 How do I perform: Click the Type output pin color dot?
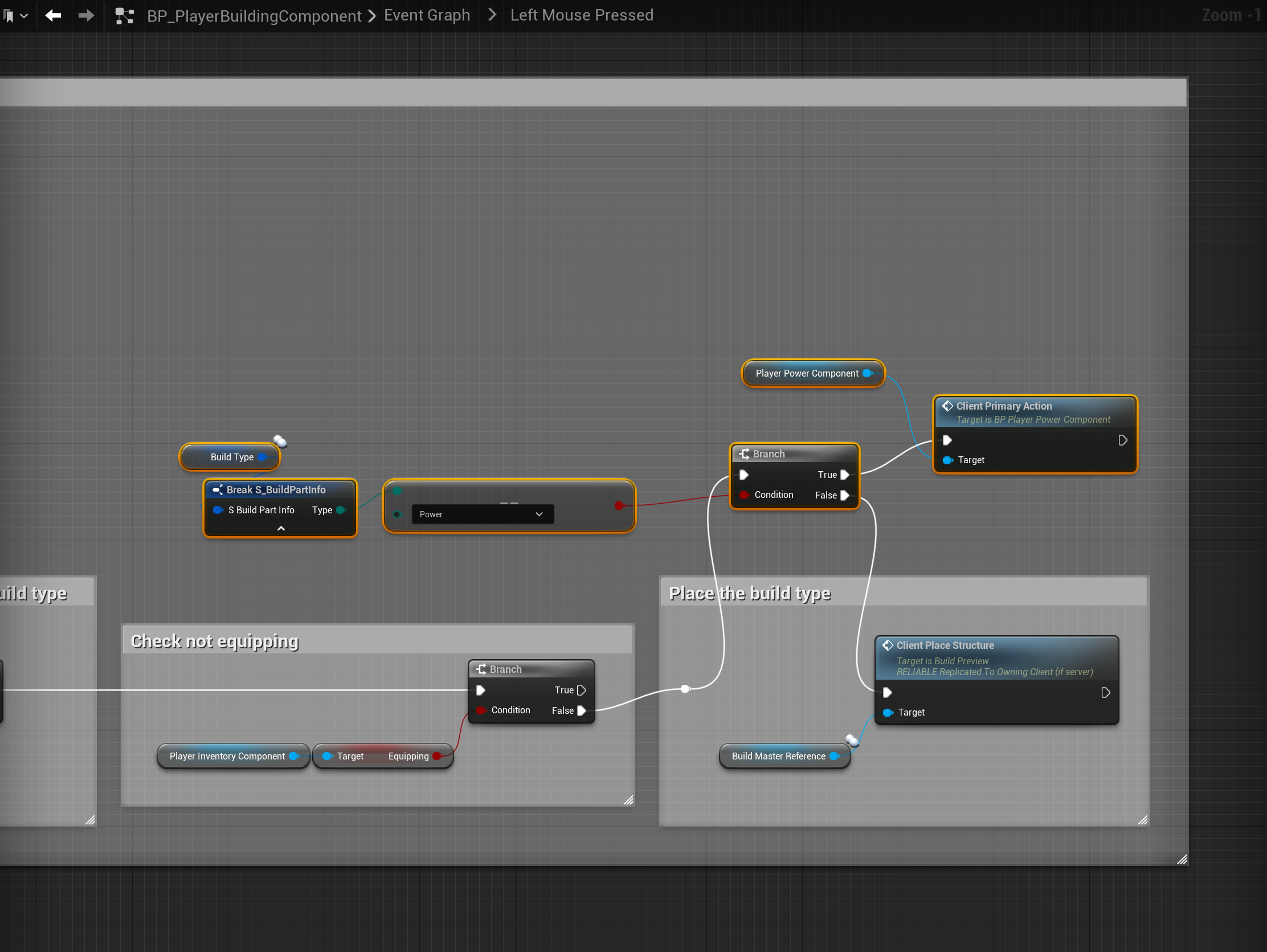coord(341,510)
